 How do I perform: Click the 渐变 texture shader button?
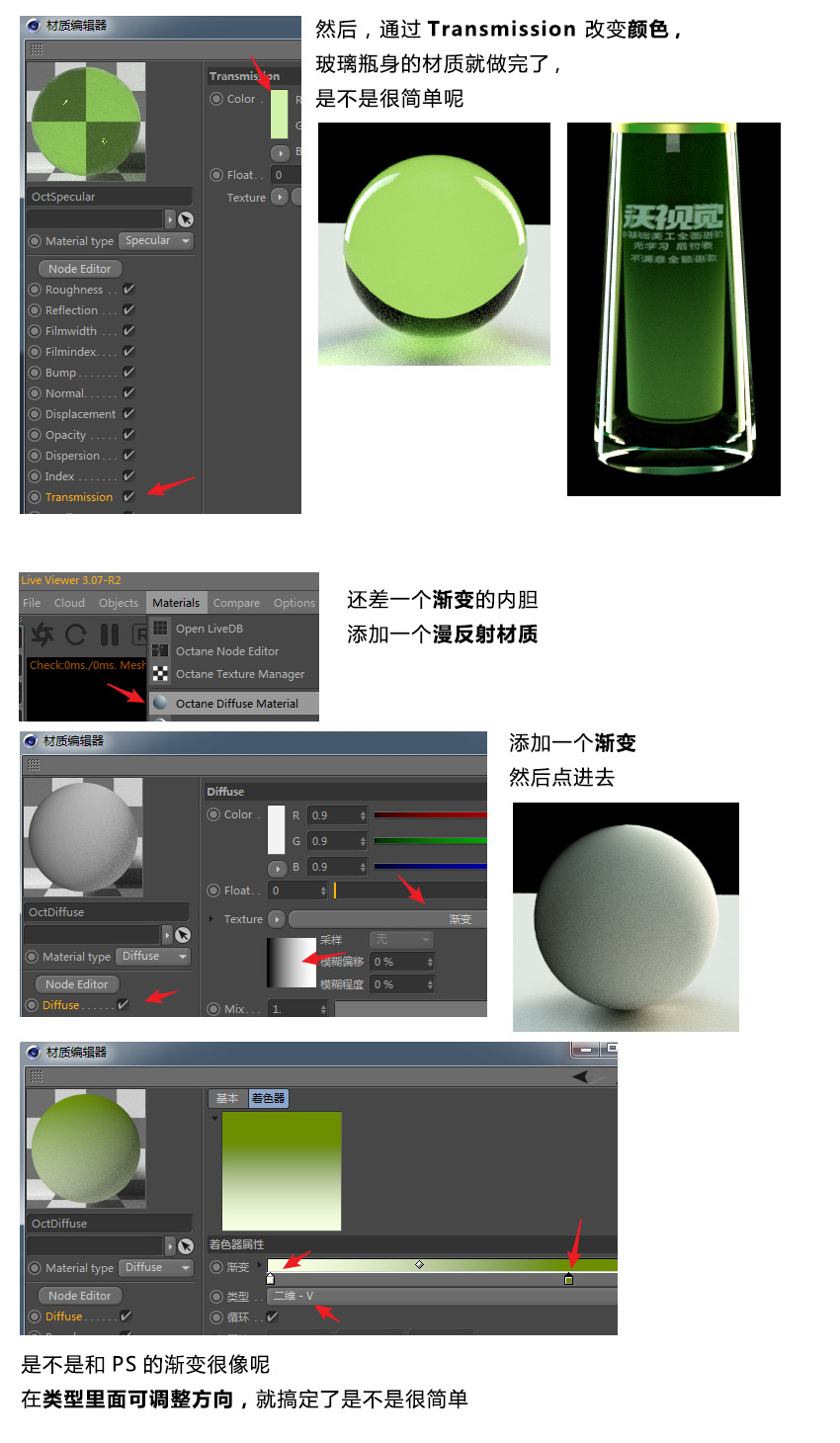387,919
